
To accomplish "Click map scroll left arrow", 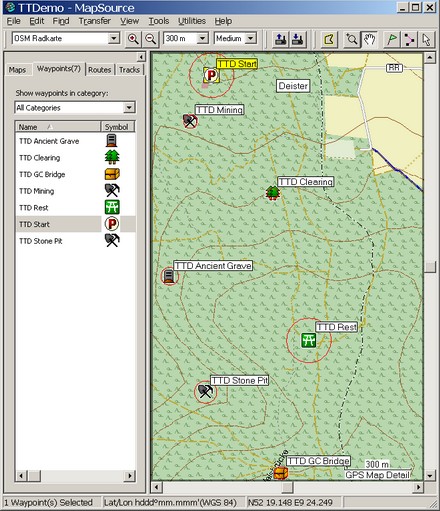I will click(x=156, y=487).
